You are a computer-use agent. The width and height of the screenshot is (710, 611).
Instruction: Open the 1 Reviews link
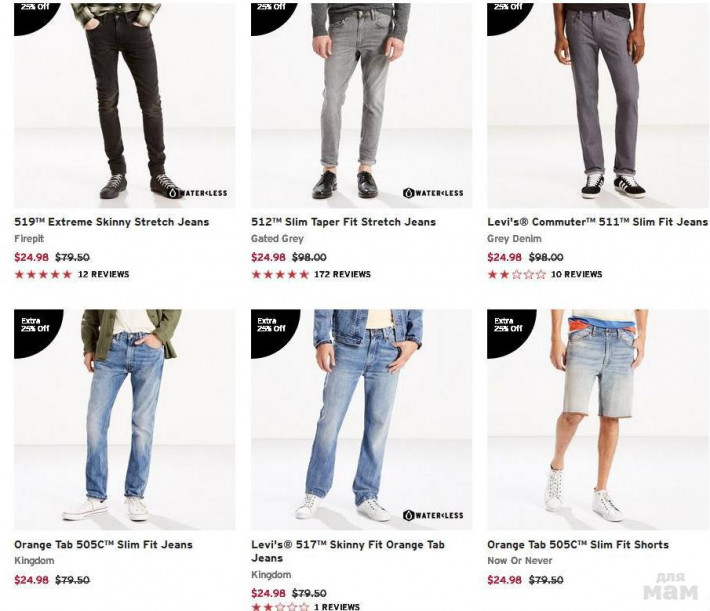(x=337, y=606)
